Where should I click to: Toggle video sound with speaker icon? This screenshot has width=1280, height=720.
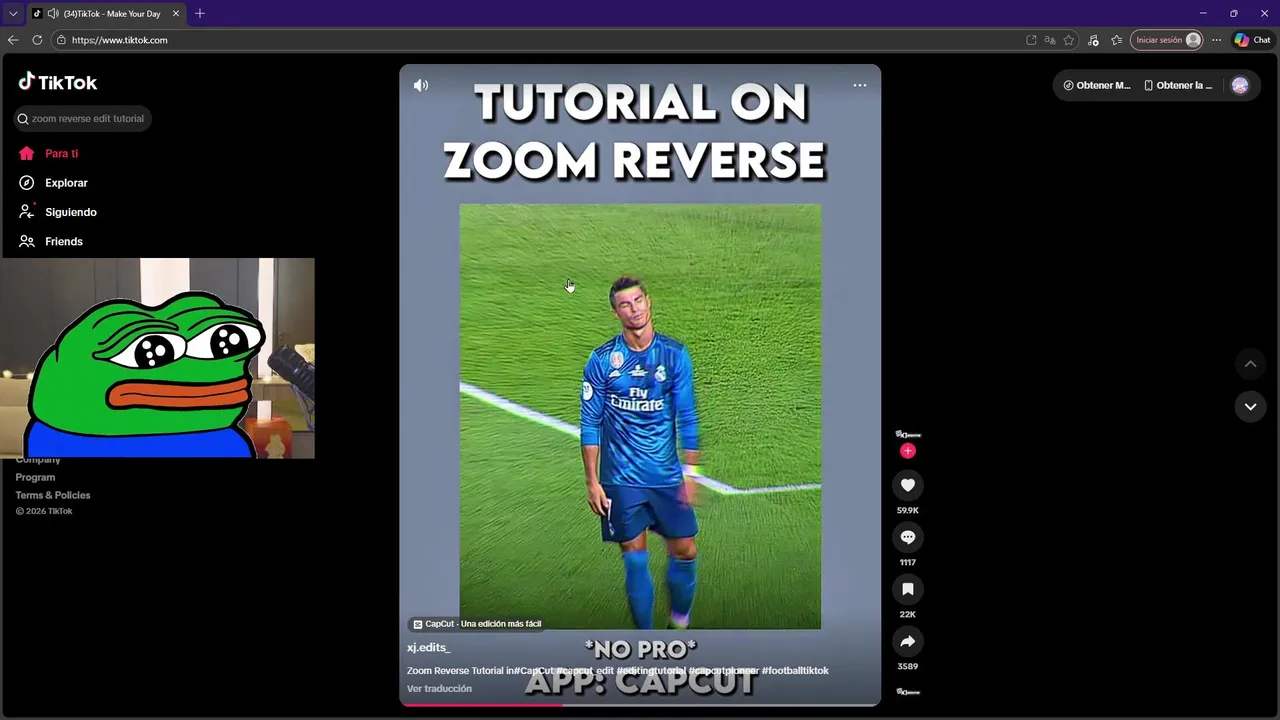coord(421,85)
